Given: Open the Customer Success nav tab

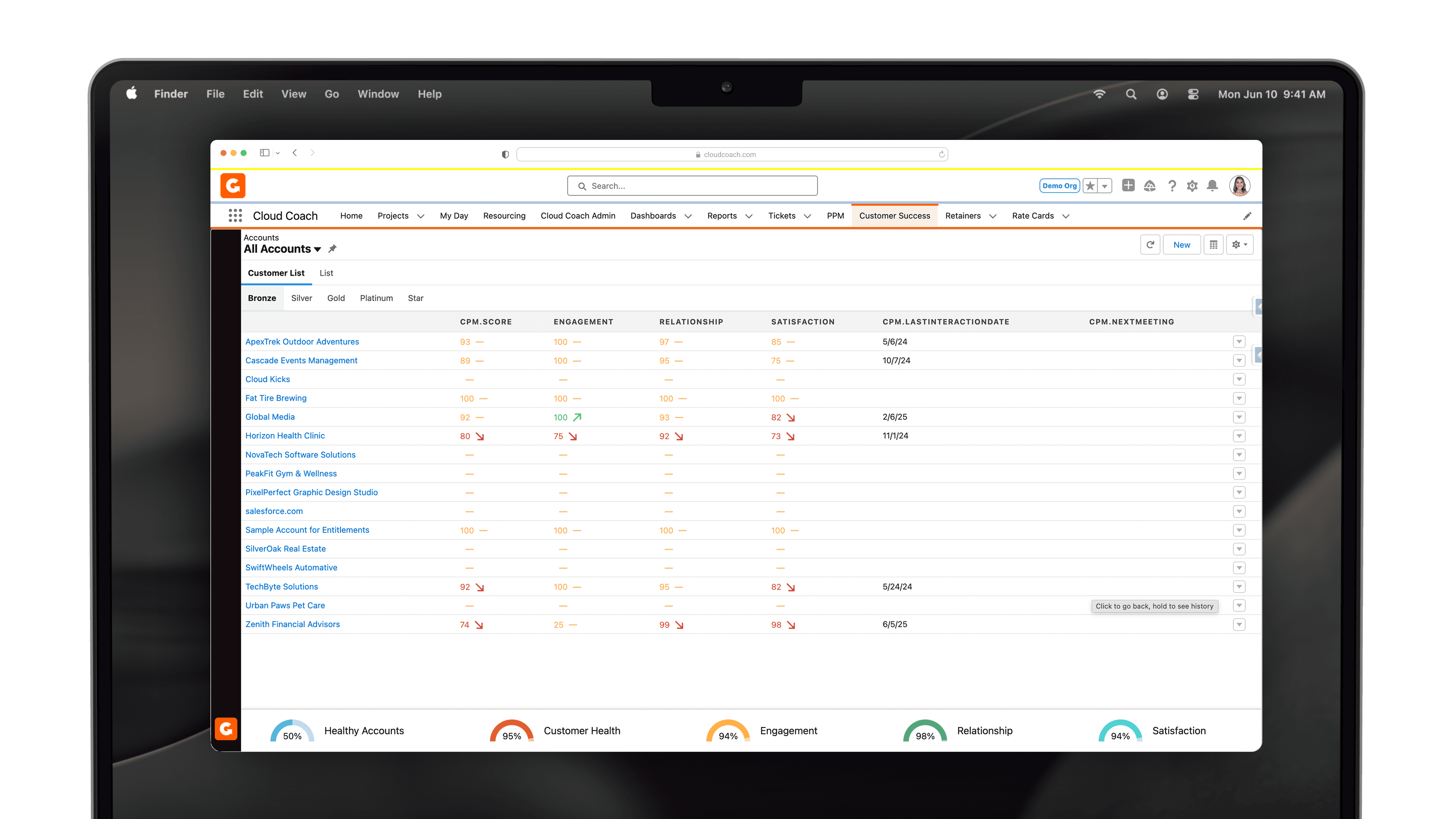Looking at the screenshot, I should (x=895, y=216).
